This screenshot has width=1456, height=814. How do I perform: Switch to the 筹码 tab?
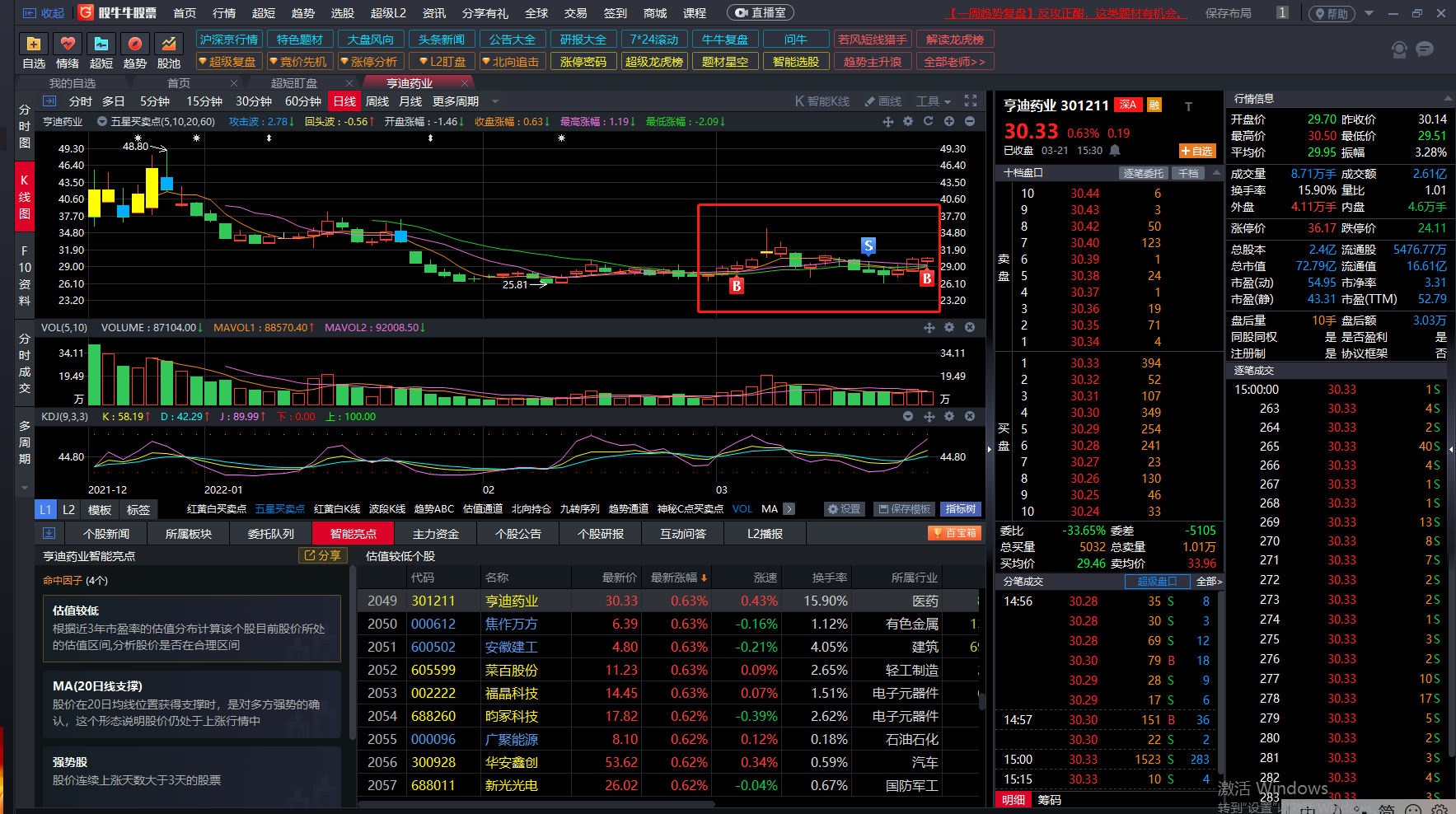pos(1050,800)
